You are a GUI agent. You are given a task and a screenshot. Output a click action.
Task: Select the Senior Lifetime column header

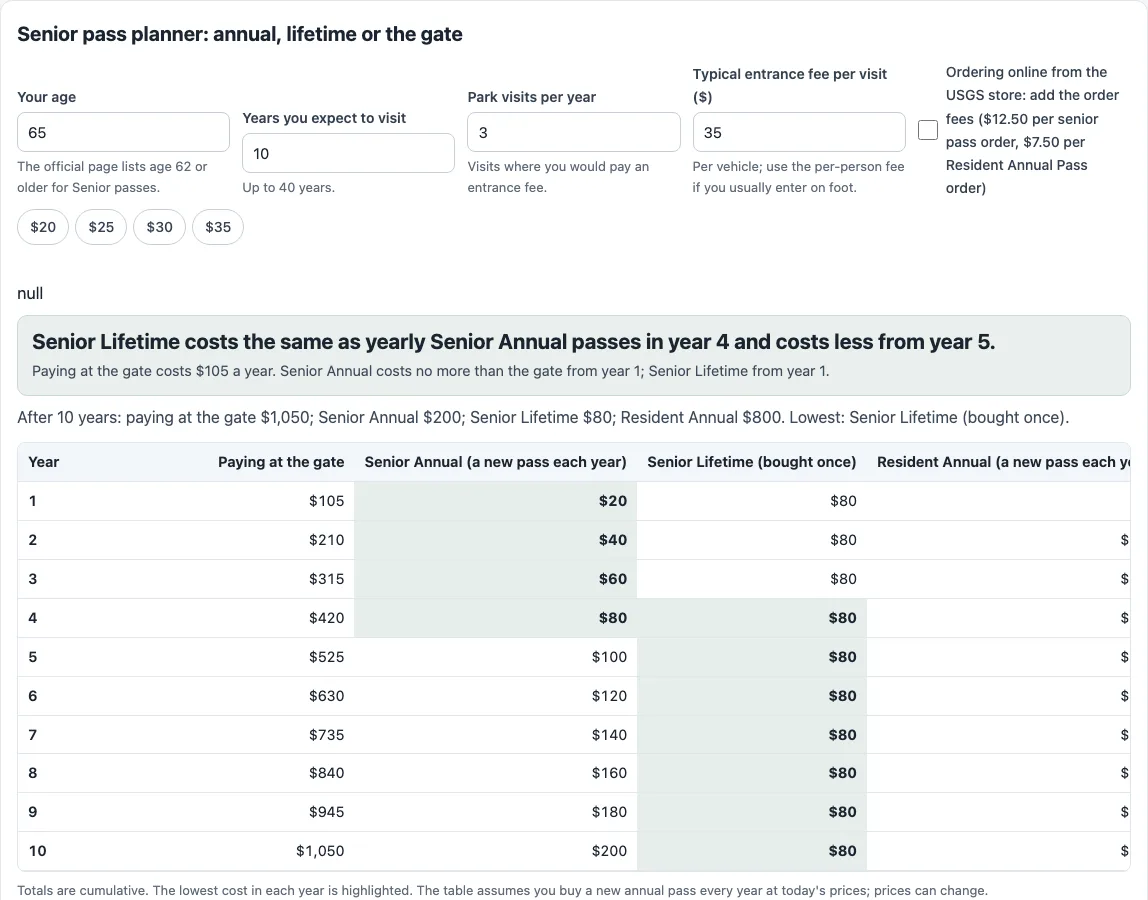tap(752, 462)
